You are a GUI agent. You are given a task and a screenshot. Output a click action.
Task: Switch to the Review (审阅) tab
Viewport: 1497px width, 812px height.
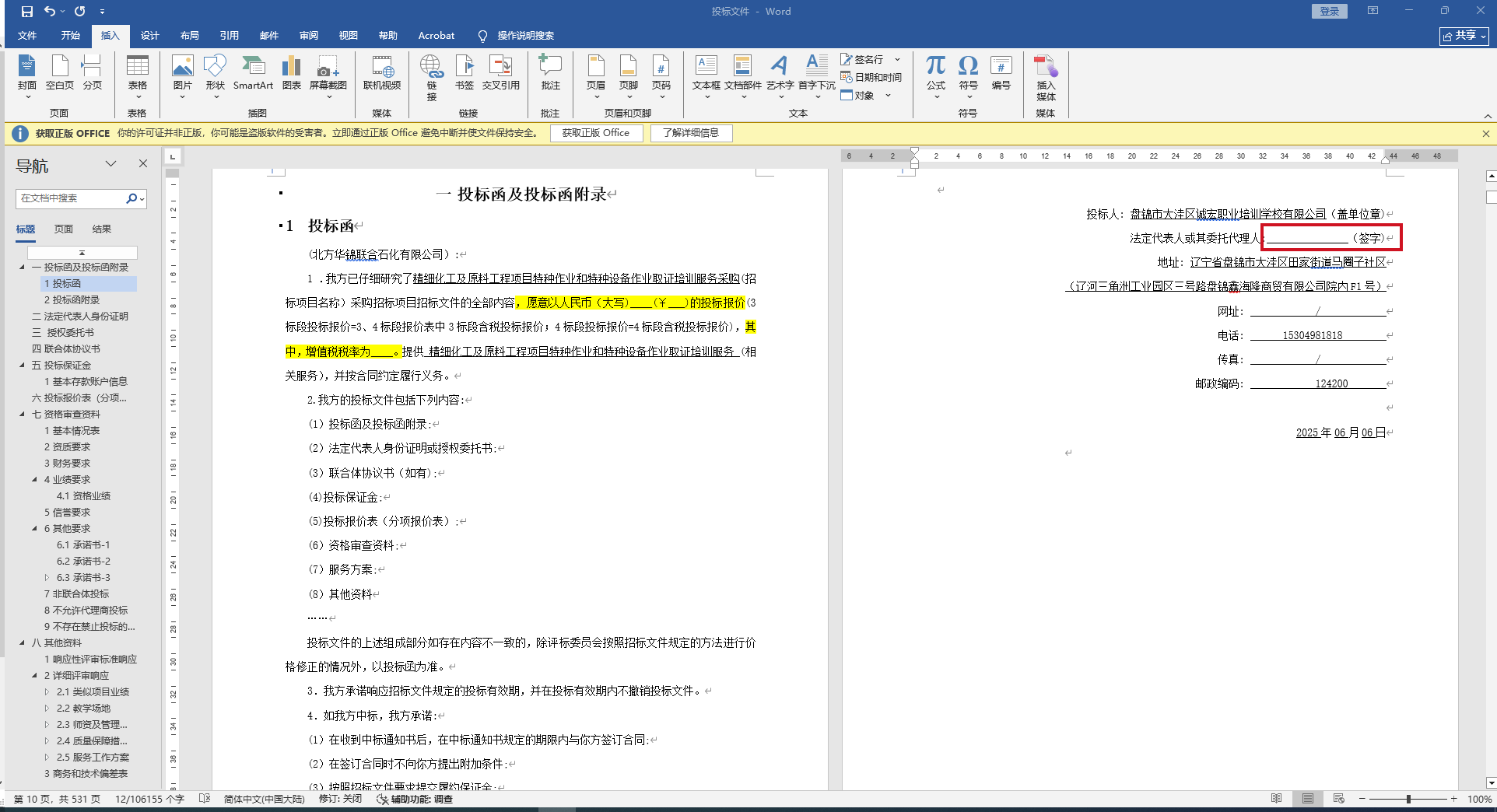(x=309, y=36)
